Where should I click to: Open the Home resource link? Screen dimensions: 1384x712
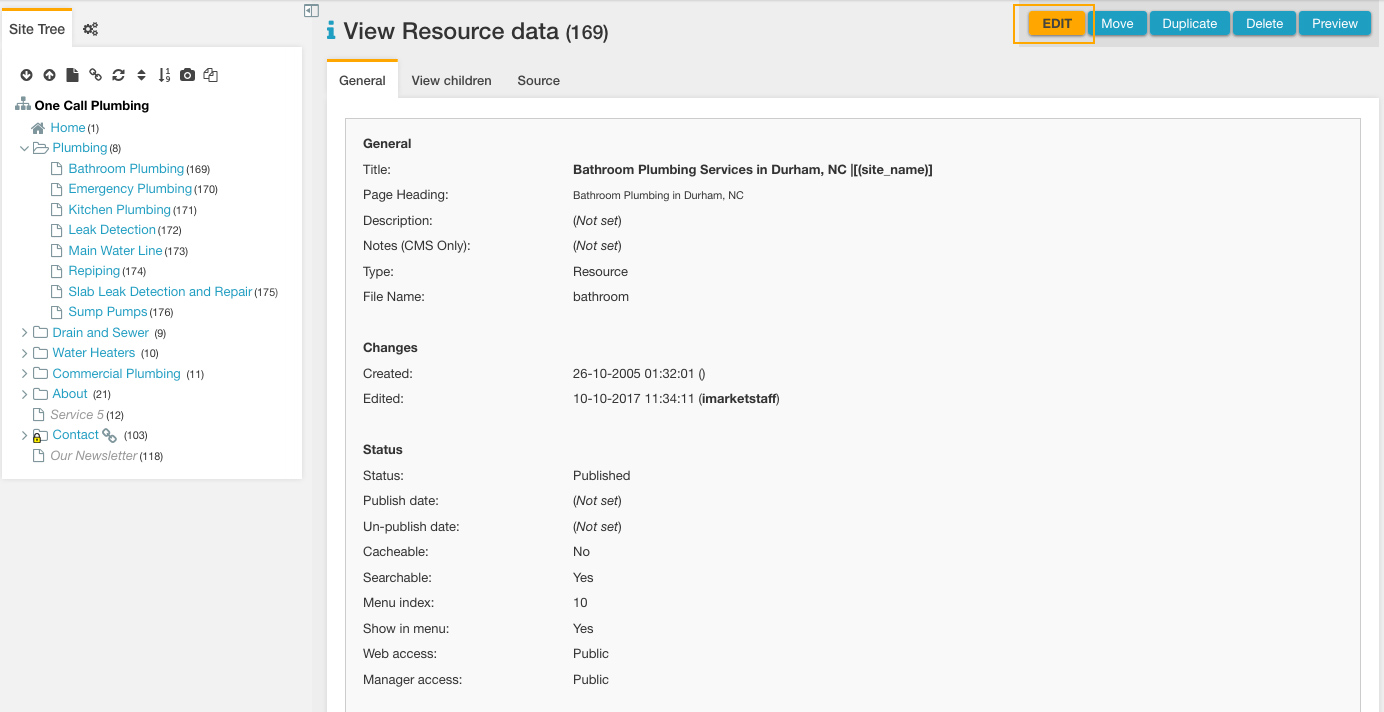click(68, 128)
